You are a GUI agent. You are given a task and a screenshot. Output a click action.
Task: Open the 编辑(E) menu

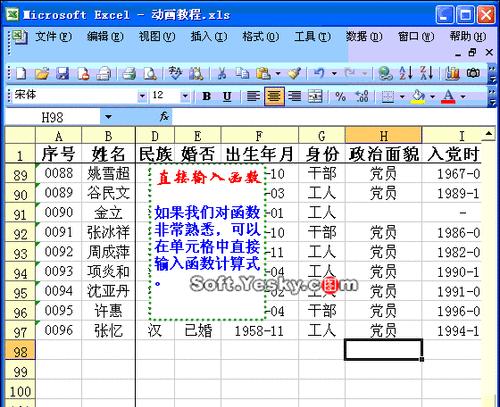pos(105,36)
